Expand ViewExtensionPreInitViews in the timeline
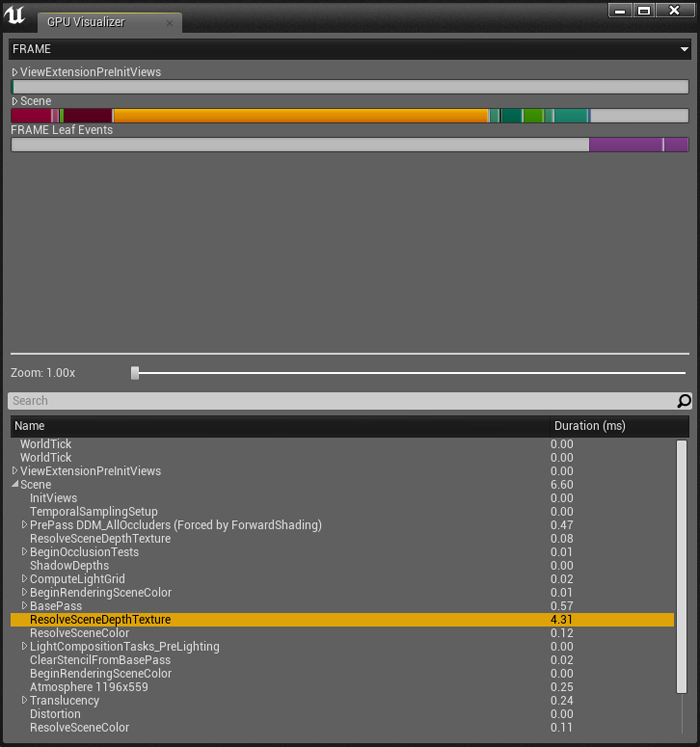 pos(14,72)
